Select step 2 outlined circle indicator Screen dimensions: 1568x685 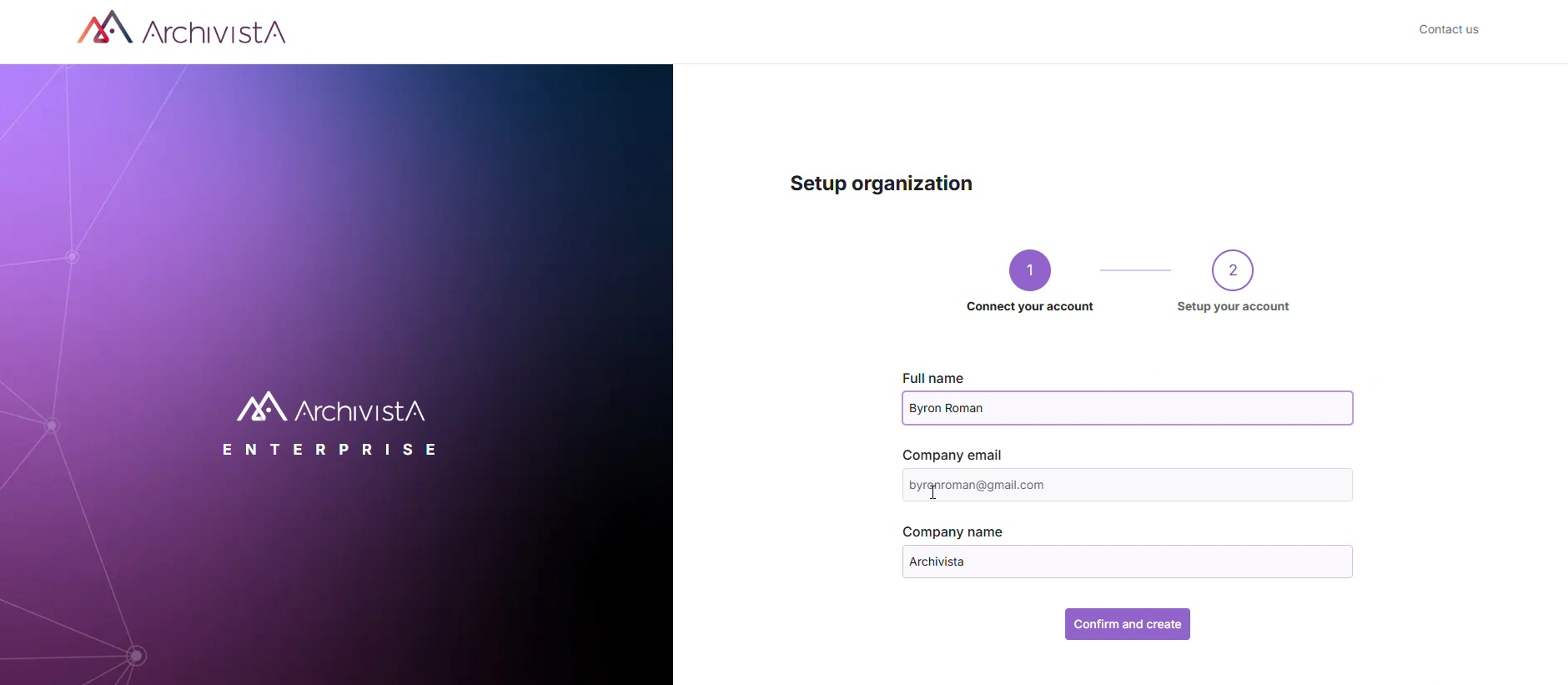tap(1232, 270)
